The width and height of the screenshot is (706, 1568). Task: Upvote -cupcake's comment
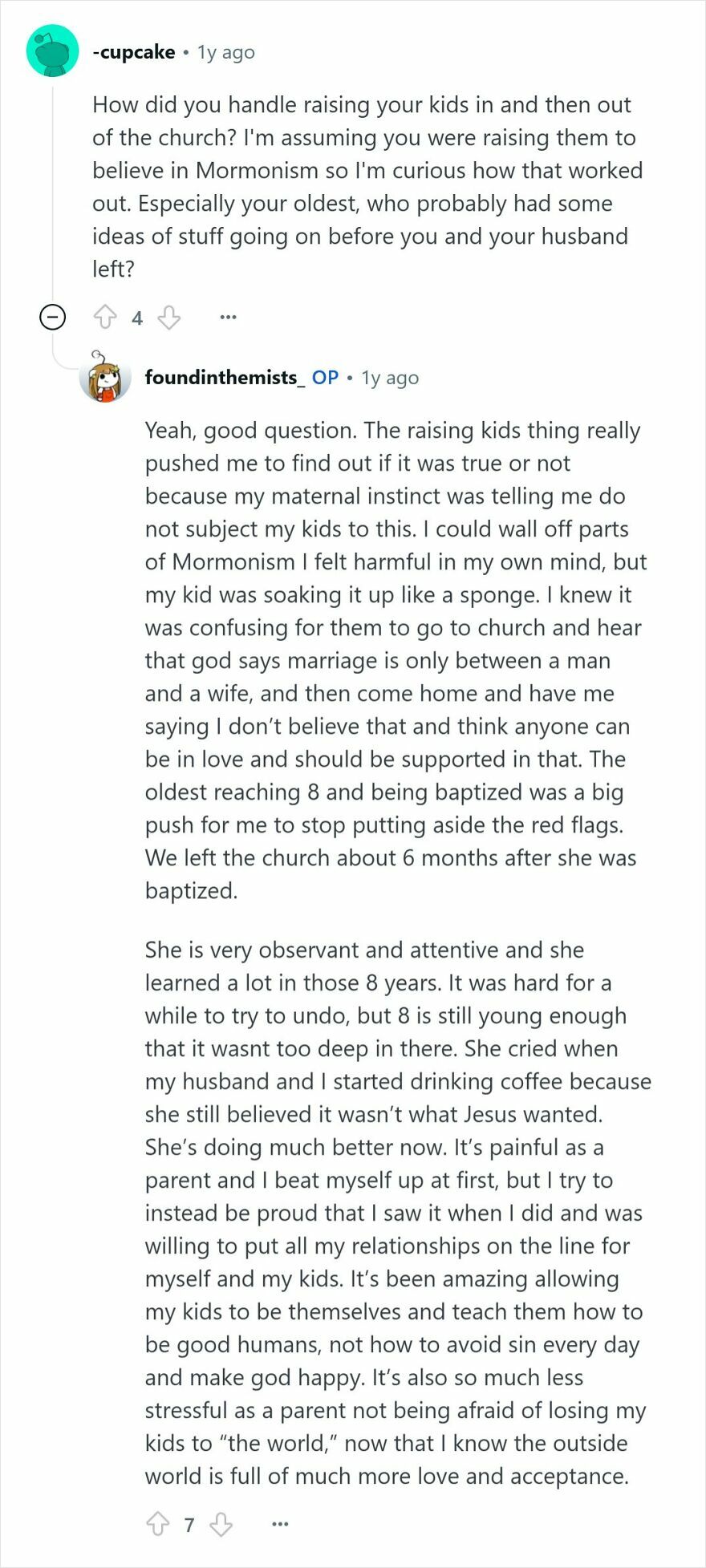tap(105, 317)
